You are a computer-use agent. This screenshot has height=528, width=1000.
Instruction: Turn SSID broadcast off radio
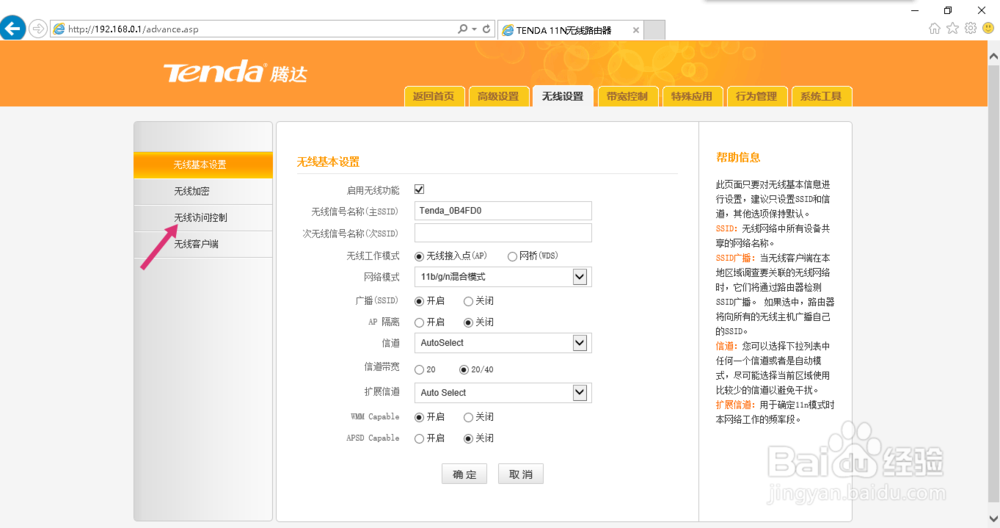point(468,301)
